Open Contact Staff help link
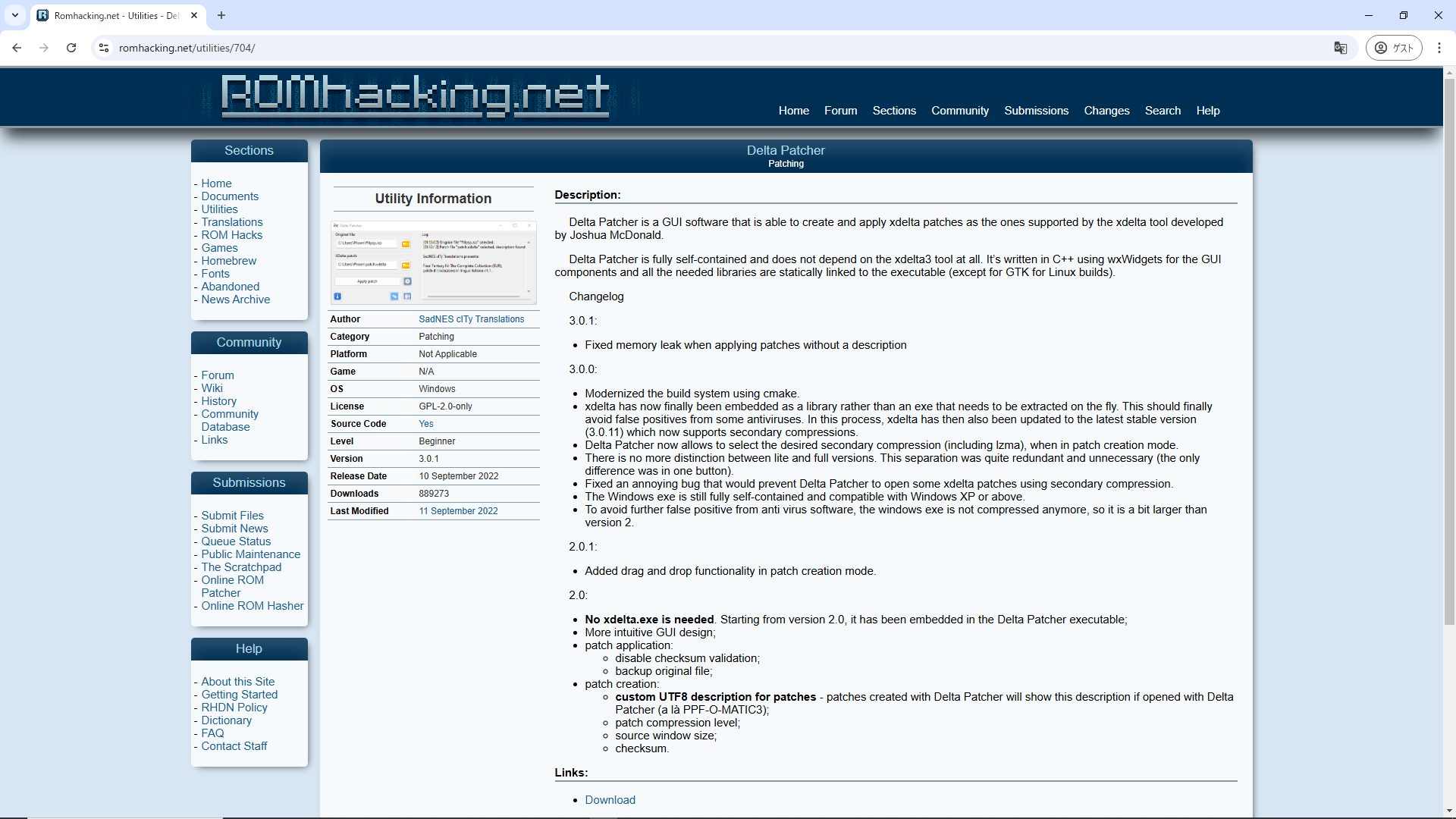The width and height of the screenshot is (1456, 819). click(234, 746)
